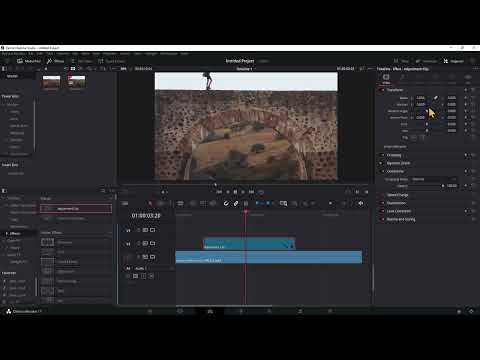The height and width of the screenshot is (360, 480).
Task: Jump to last frame with playback control
Action: [x=251, y=192]
